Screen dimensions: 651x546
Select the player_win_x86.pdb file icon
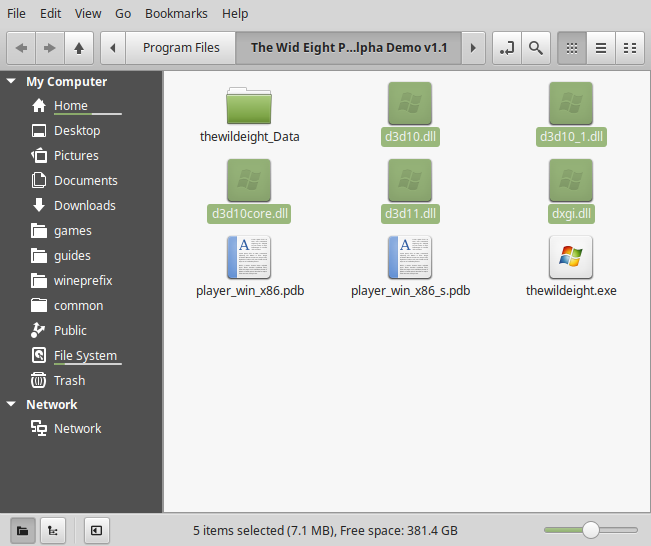coord(249,257)
